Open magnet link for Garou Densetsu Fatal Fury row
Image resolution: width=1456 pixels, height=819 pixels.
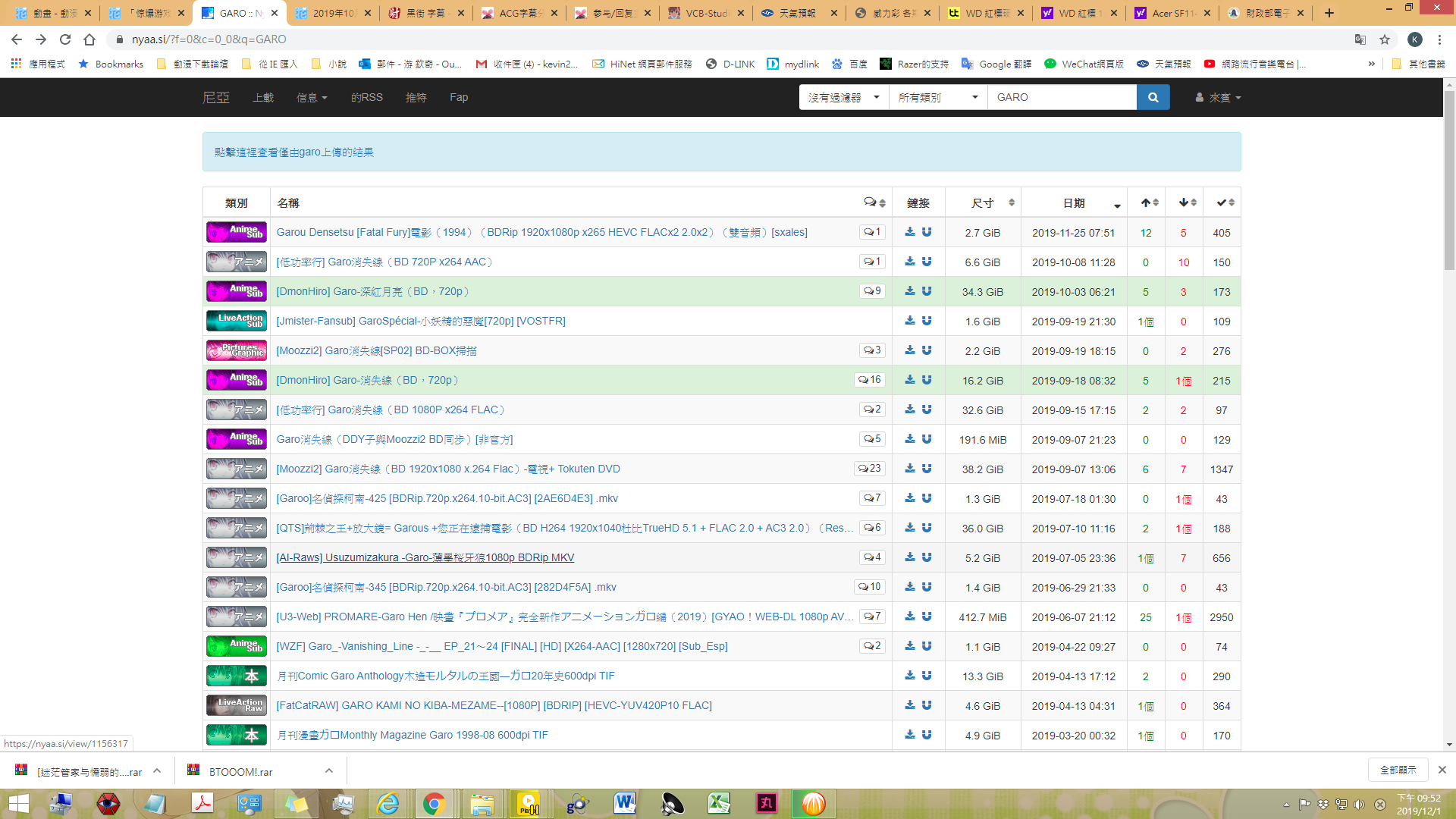[x=927, y=232]
